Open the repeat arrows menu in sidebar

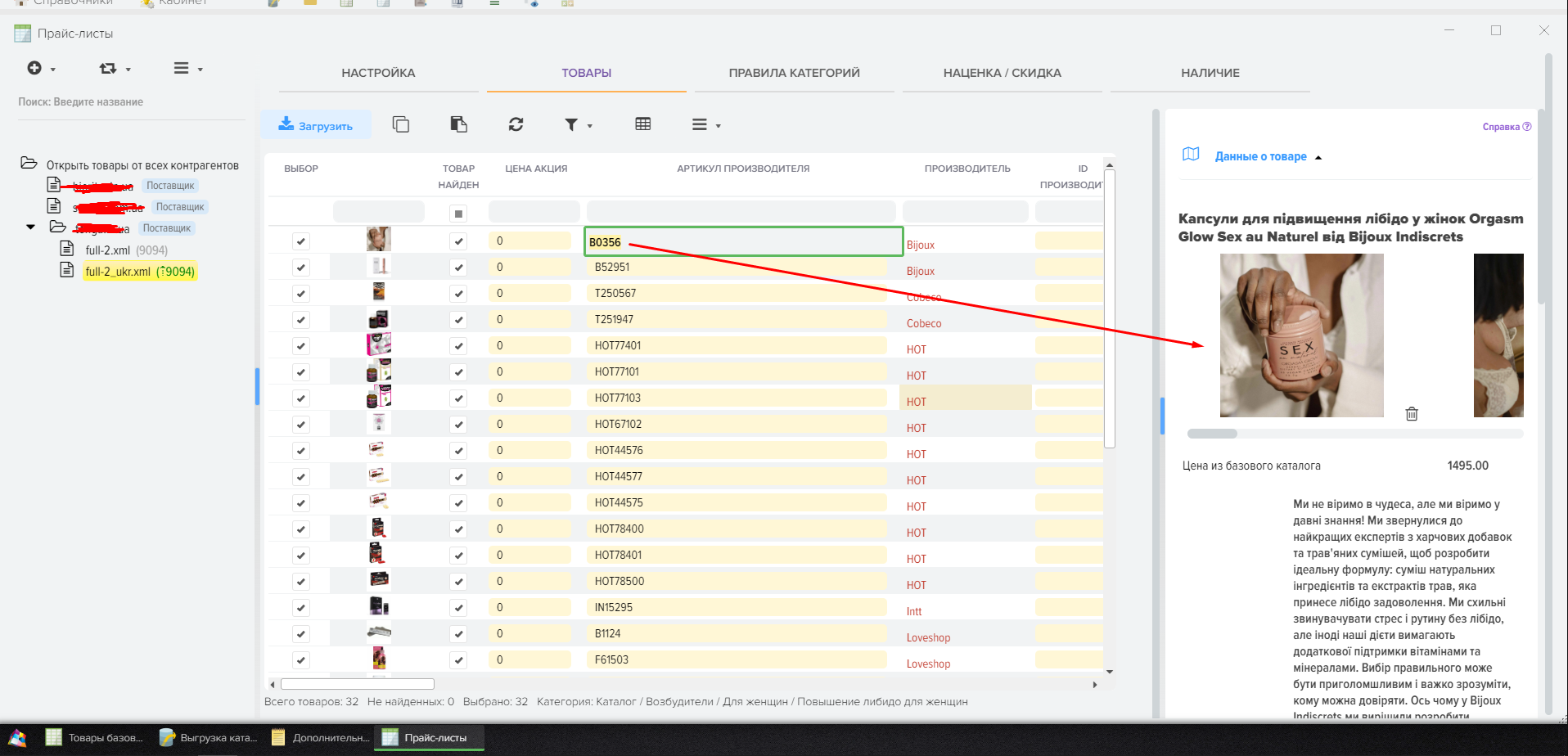pos(115,69)
